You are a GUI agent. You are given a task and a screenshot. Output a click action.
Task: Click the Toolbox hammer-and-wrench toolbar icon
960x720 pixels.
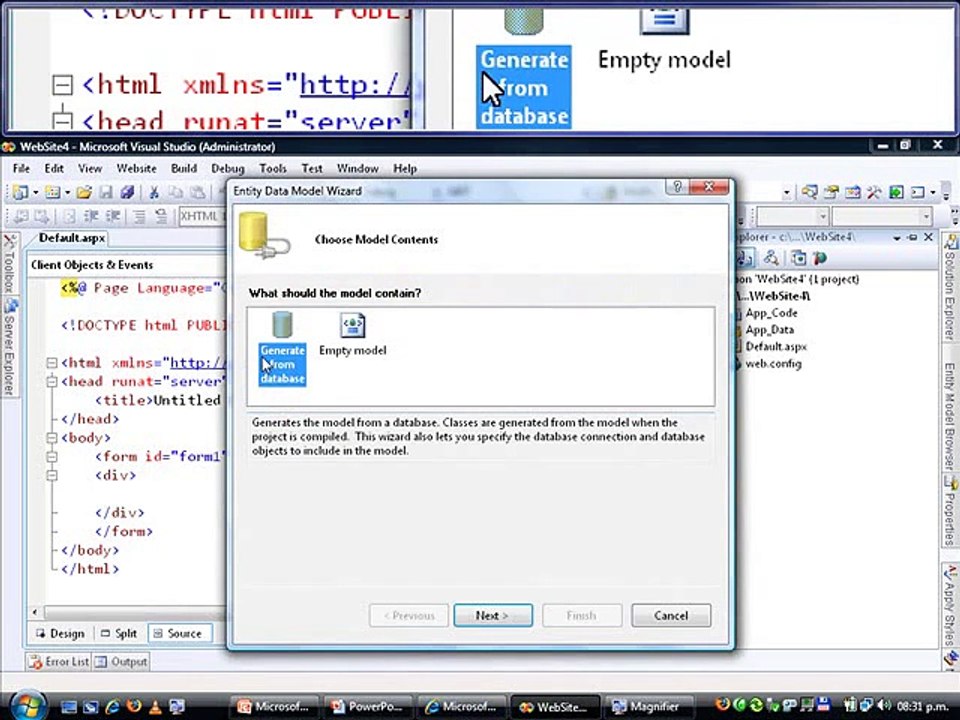874,192
